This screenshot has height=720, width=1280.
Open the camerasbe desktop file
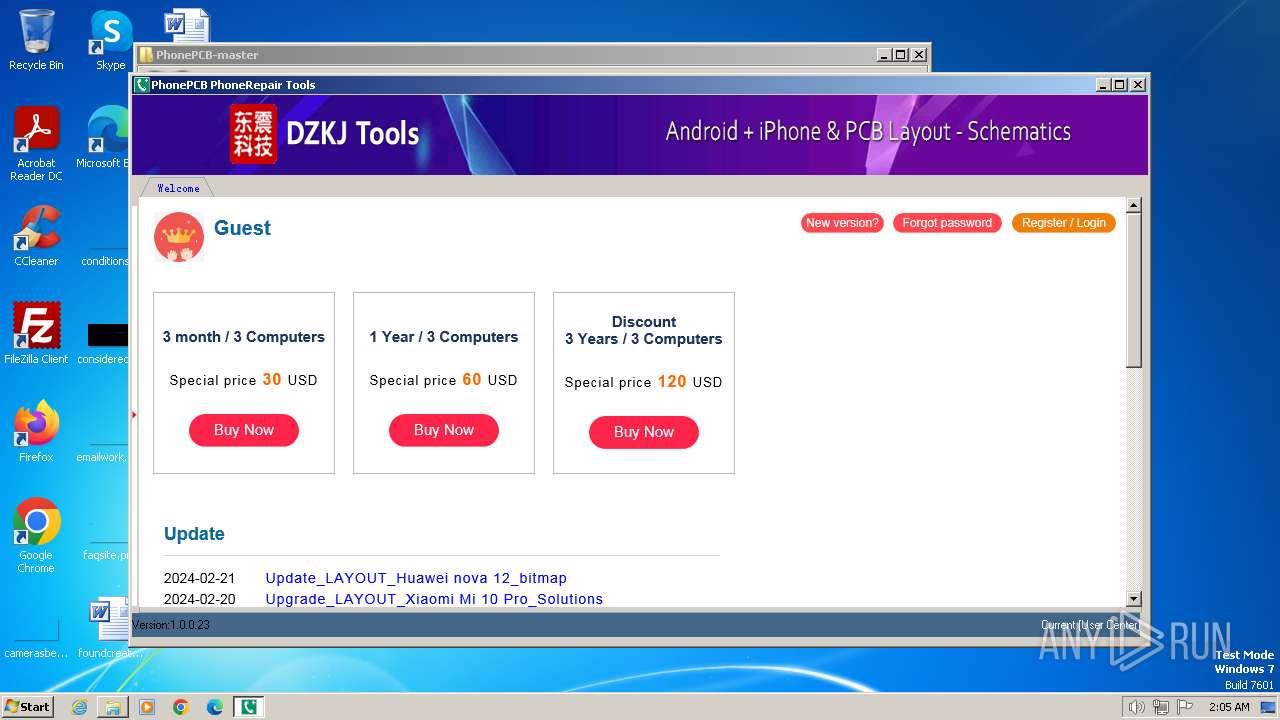[x=36, y=640]
